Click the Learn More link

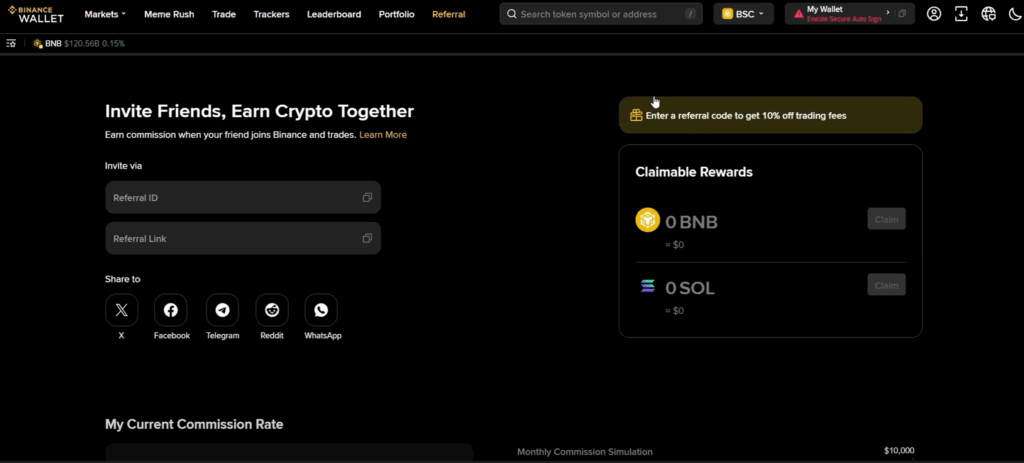click(x=383, y=135)
